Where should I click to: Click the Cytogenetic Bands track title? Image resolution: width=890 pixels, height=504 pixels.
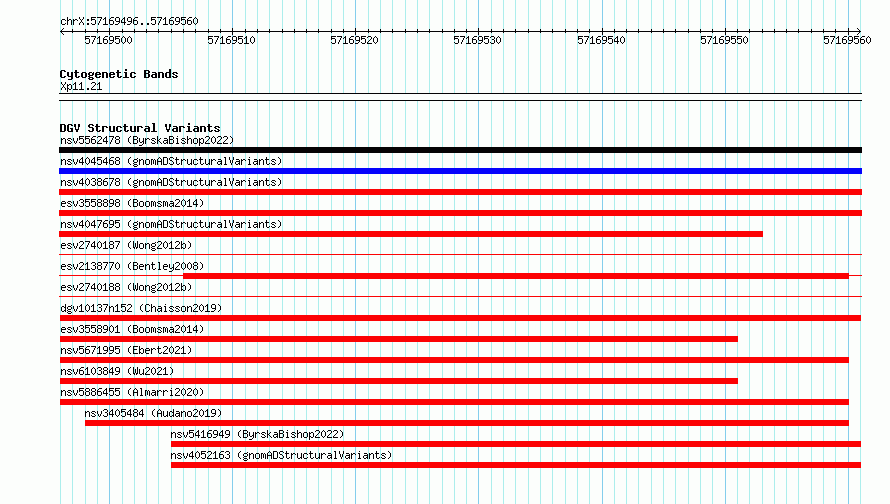point(119,74)
